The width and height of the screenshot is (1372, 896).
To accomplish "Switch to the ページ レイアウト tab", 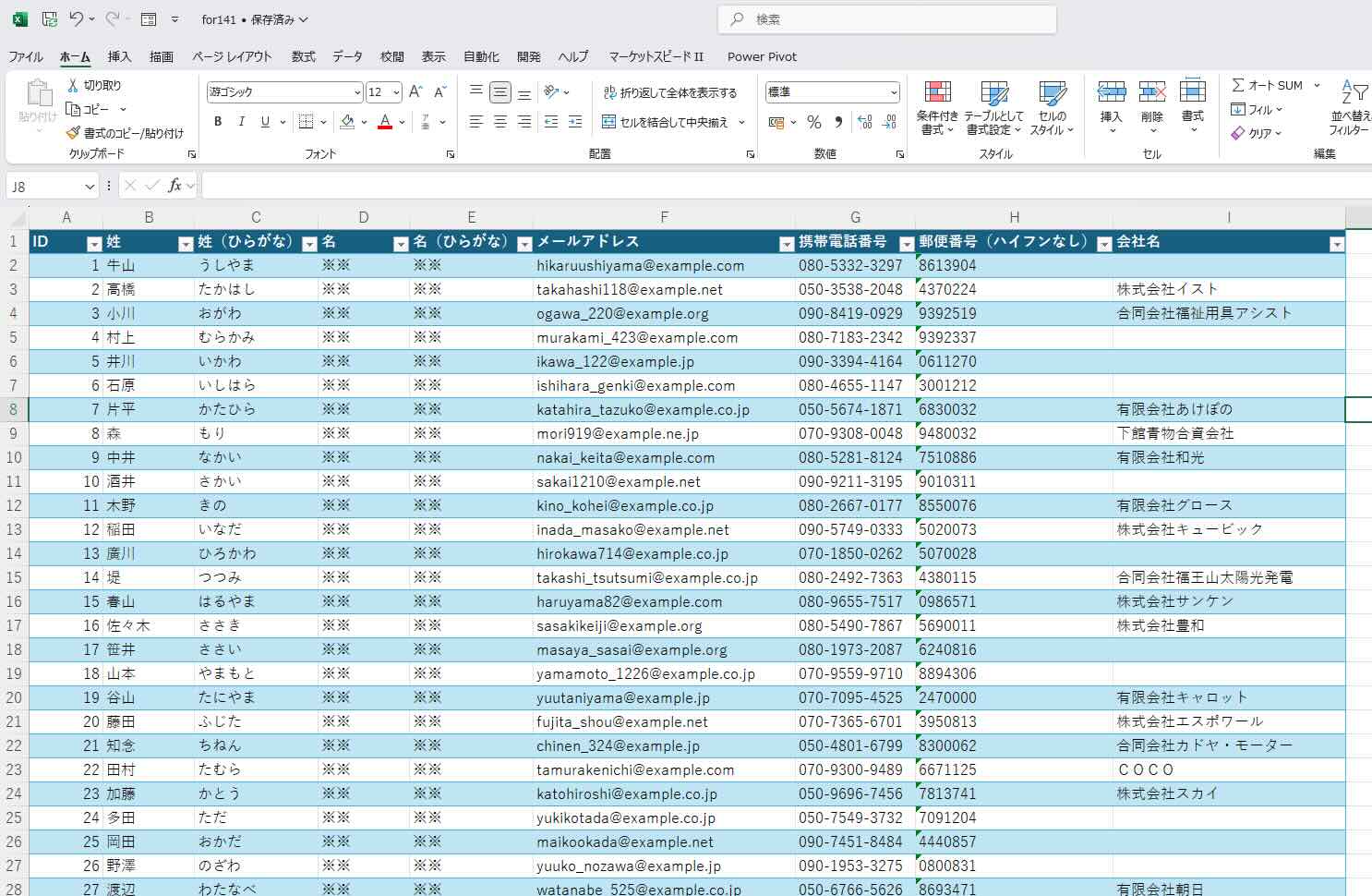I will (x=232, y=56).
